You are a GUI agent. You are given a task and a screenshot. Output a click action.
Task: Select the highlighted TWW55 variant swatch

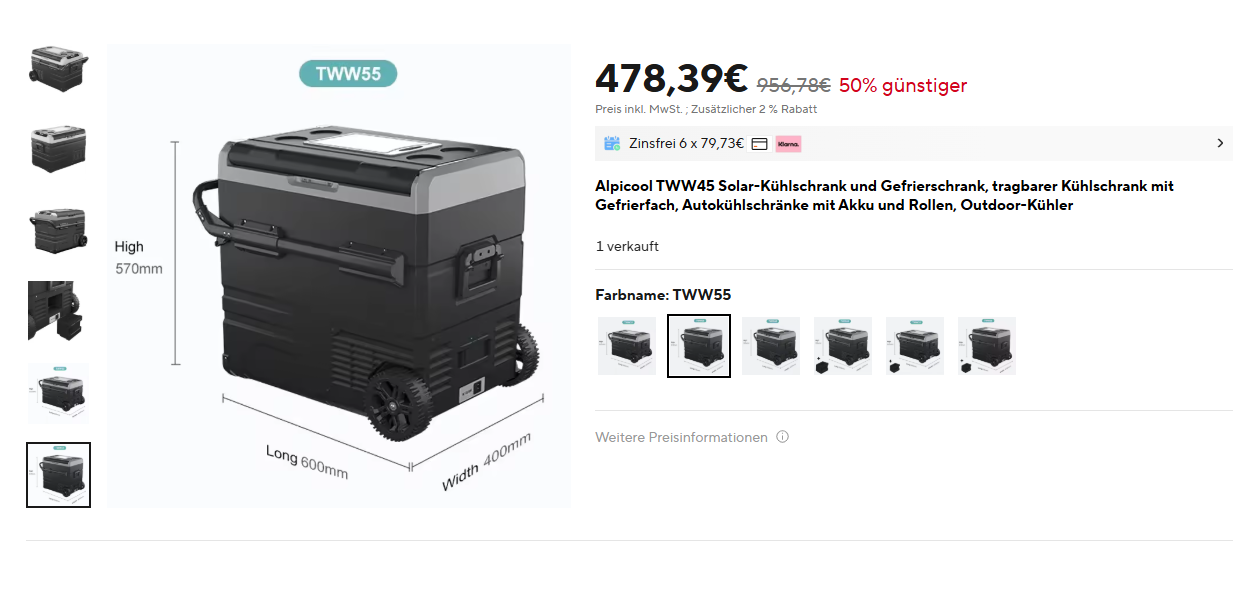[699, 346]
